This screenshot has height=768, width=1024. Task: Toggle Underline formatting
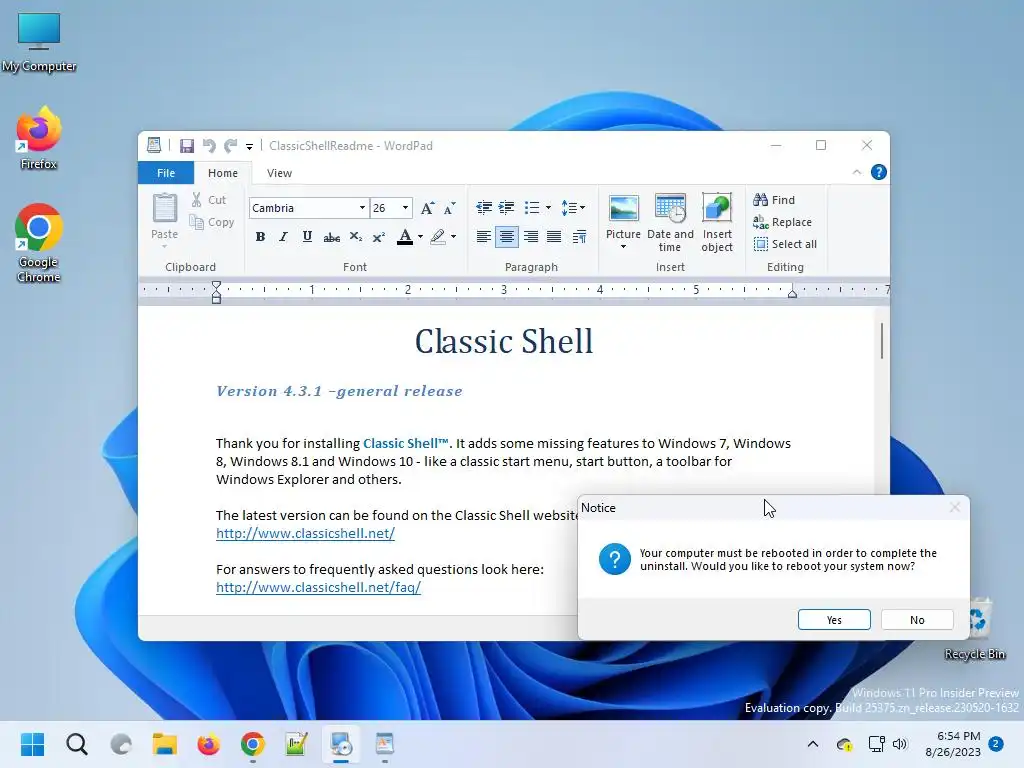(x=307, y=236)
